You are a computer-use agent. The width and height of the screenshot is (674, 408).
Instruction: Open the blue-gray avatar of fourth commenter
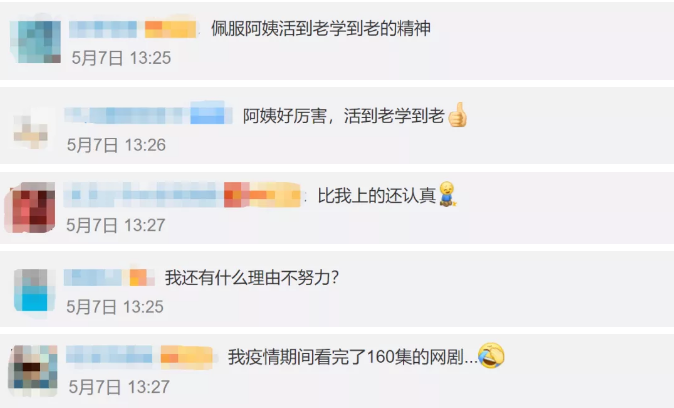(x=34, y=291)
